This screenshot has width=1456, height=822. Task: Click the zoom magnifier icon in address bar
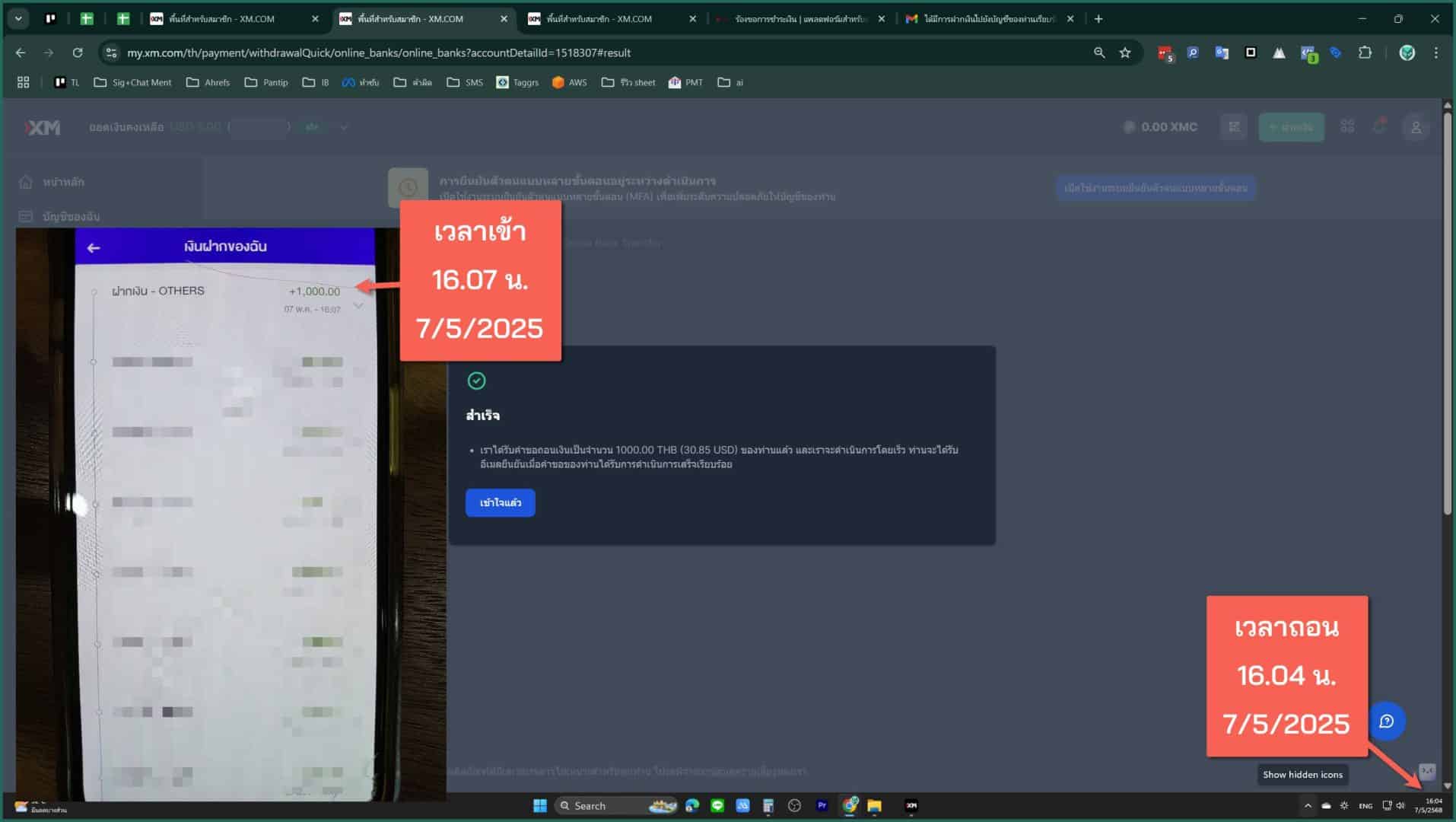pos(1099,53)
